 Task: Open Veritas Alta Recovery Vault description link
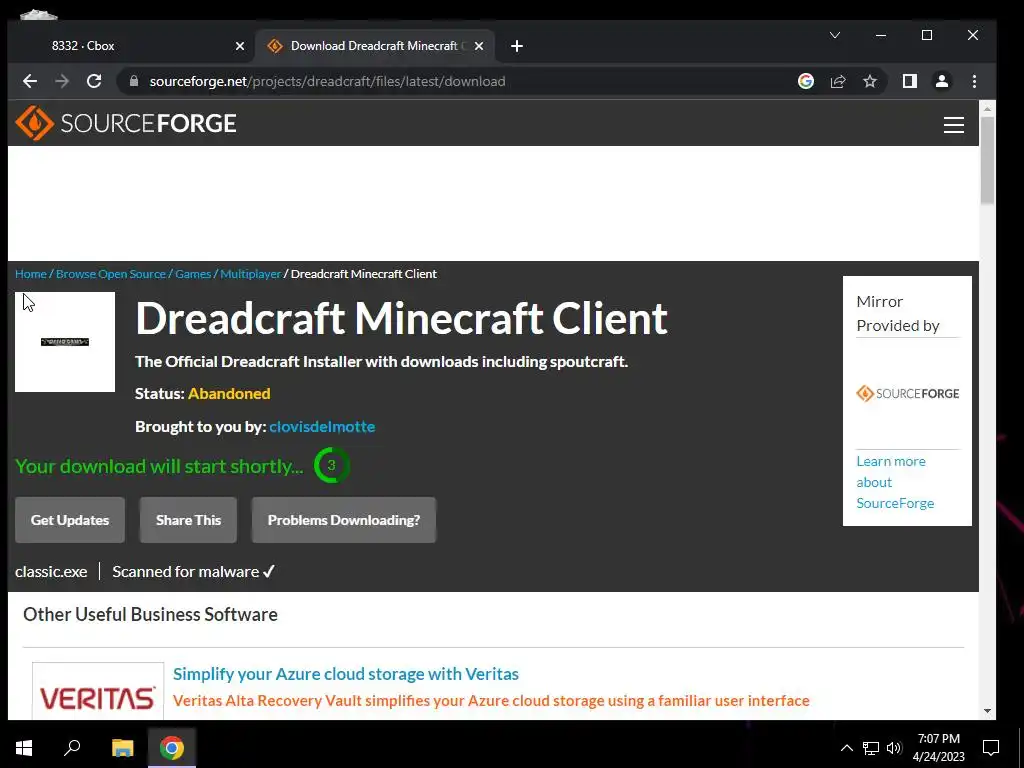click(x=491, y=701)
